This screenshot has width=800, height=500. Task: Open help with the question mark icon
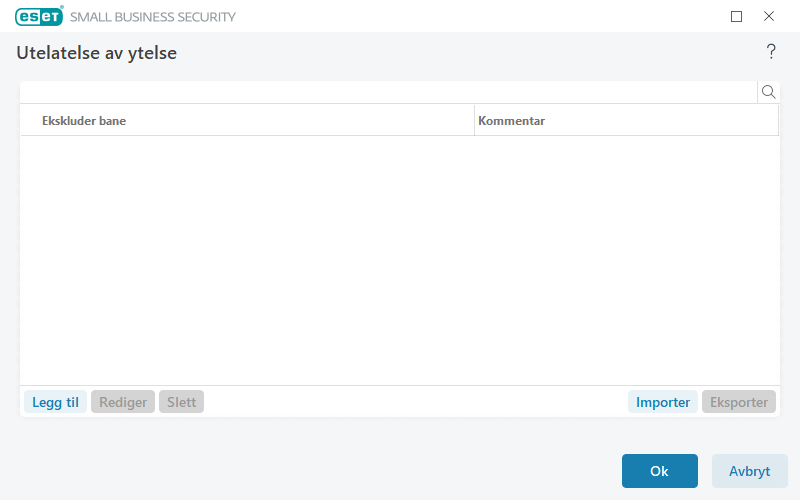pyautogui.click(x=771, y=52)
